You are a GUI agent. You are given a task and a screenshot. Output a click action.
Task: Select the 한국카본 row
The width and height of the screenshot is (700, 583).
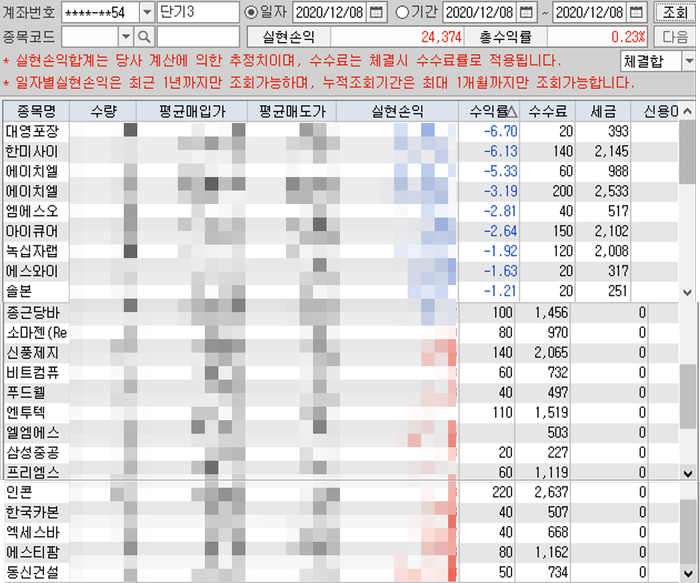coord(341,512)
